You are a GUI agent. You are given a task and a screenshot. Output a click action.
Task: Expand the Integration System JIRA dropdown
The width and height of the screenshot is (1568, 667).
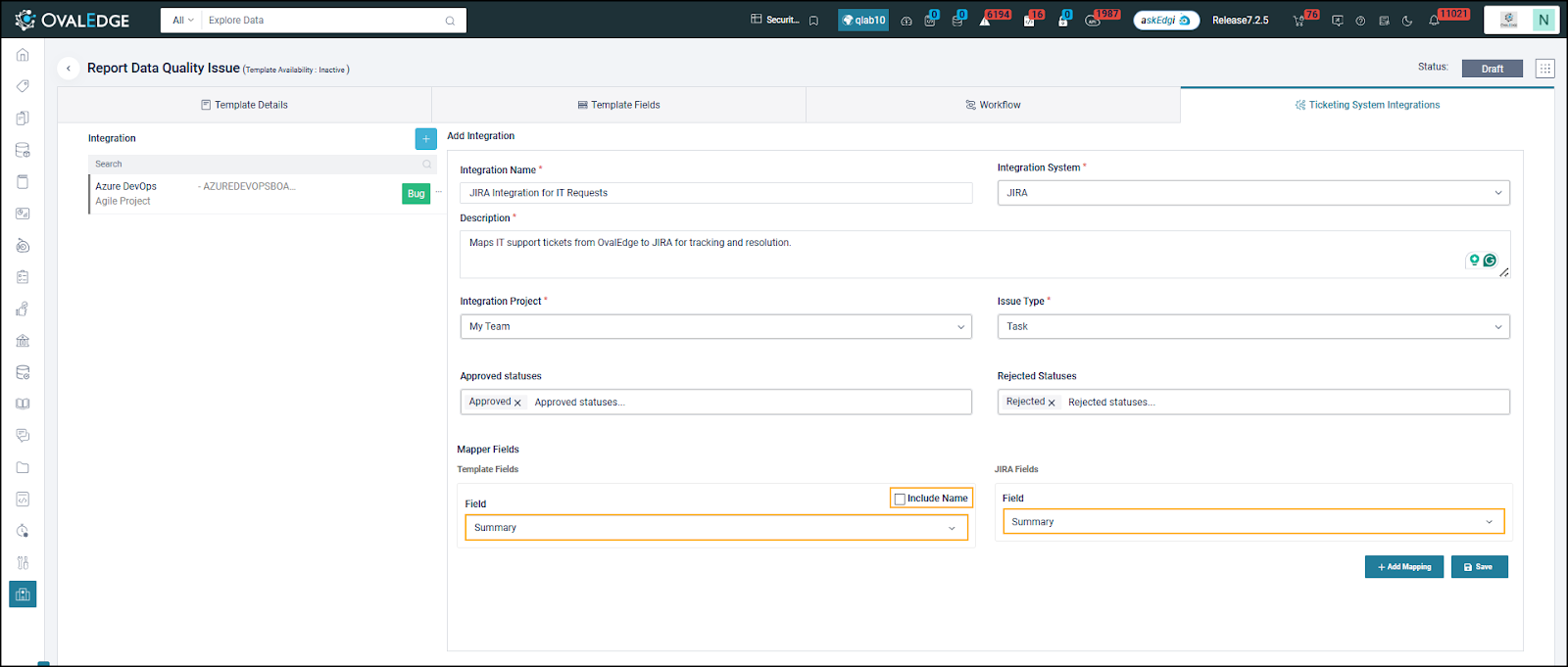(x=1253, y=193)
